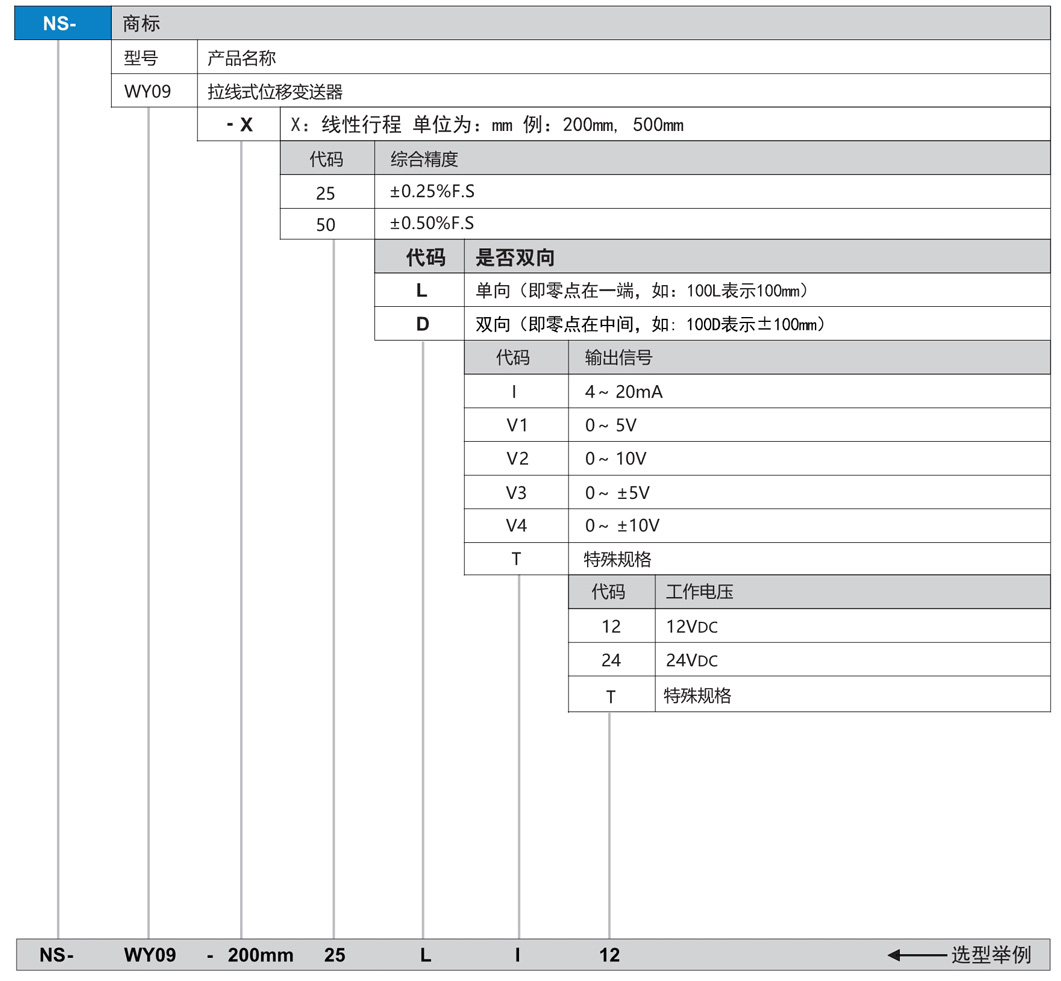The image size is (1061, 981).
Task: Click the ±0.25%F.S accuracy value
Action: click(431, 192)
